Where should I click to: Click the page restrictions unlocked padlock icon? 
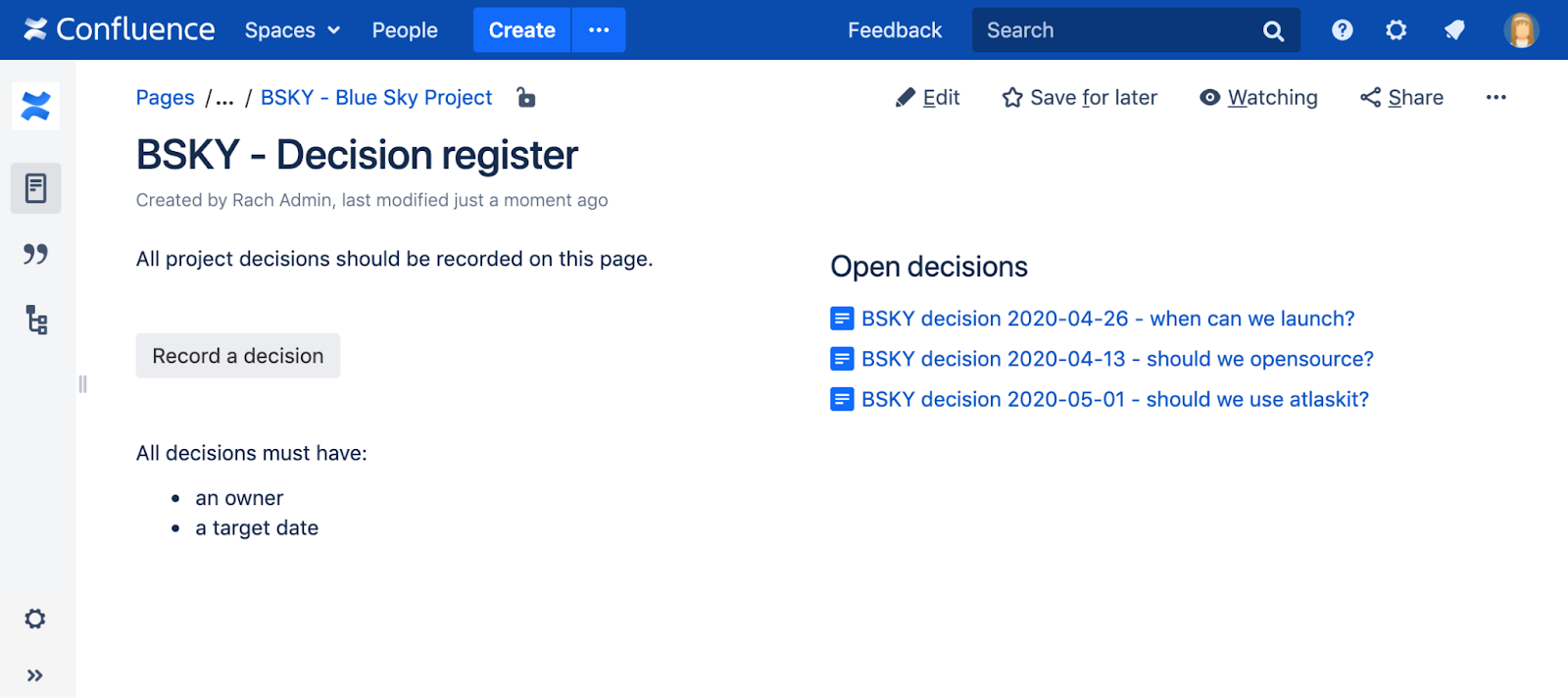click(526, 97)
